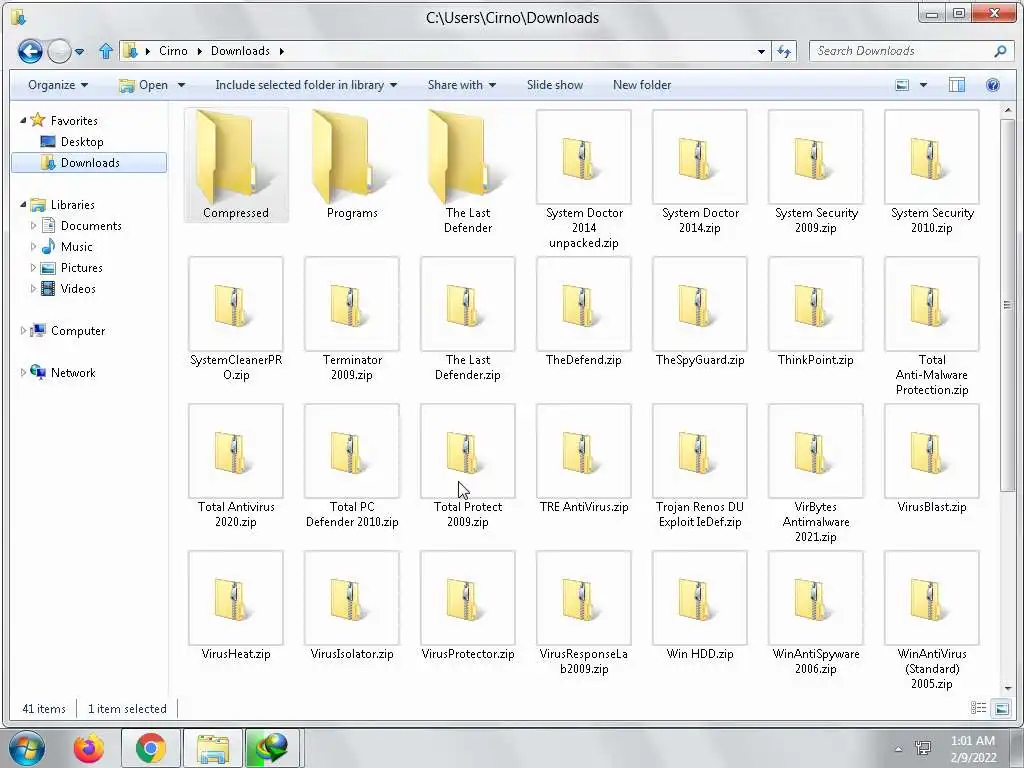Select Desktop in Favorites
This screenshot has height=768, width=1024.
coord(82,142)
